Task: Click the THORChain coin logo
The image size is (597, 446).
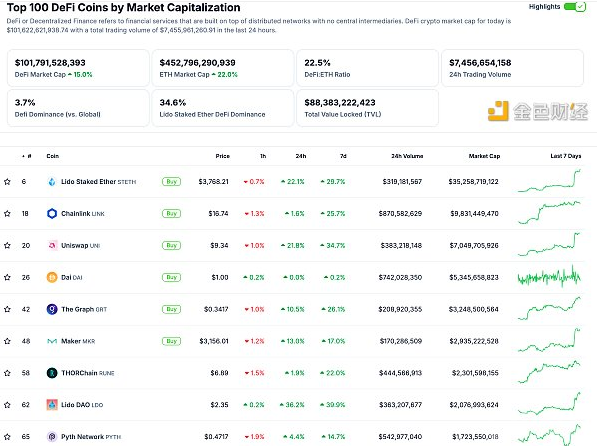Action: pyautogui.click(x=52, y=373)
